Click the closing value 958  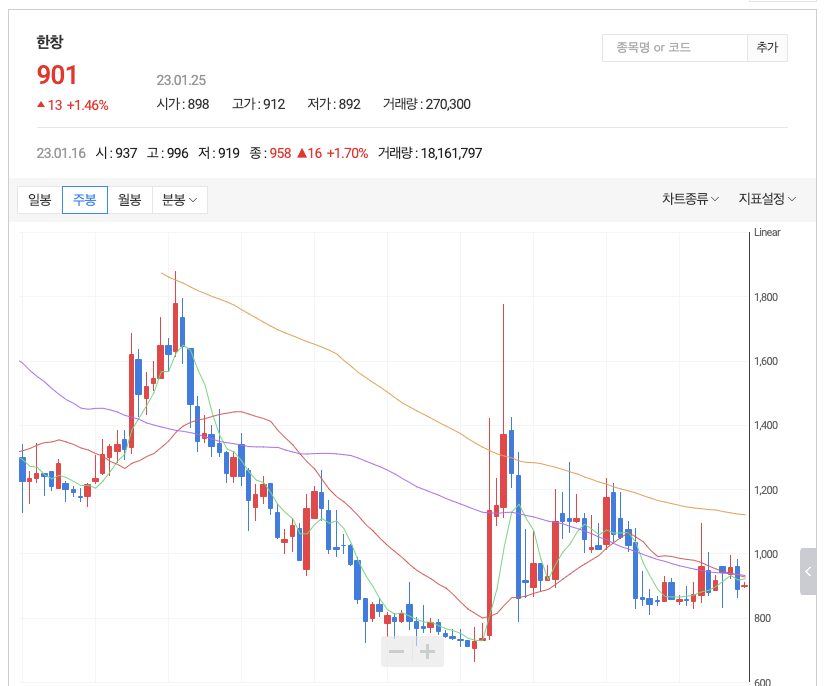[280, 153]
